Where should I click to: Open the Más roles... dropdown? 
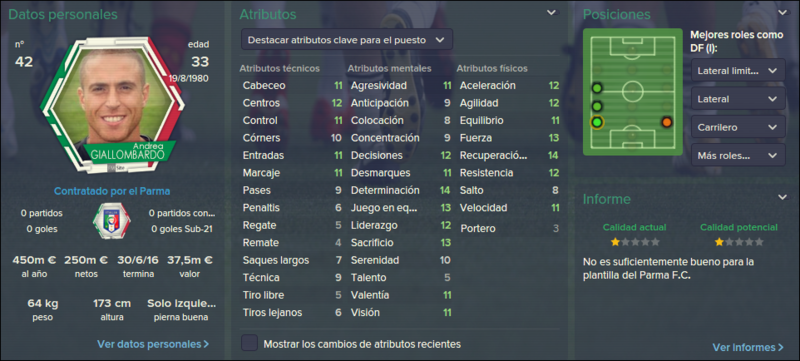coord(738,155)
